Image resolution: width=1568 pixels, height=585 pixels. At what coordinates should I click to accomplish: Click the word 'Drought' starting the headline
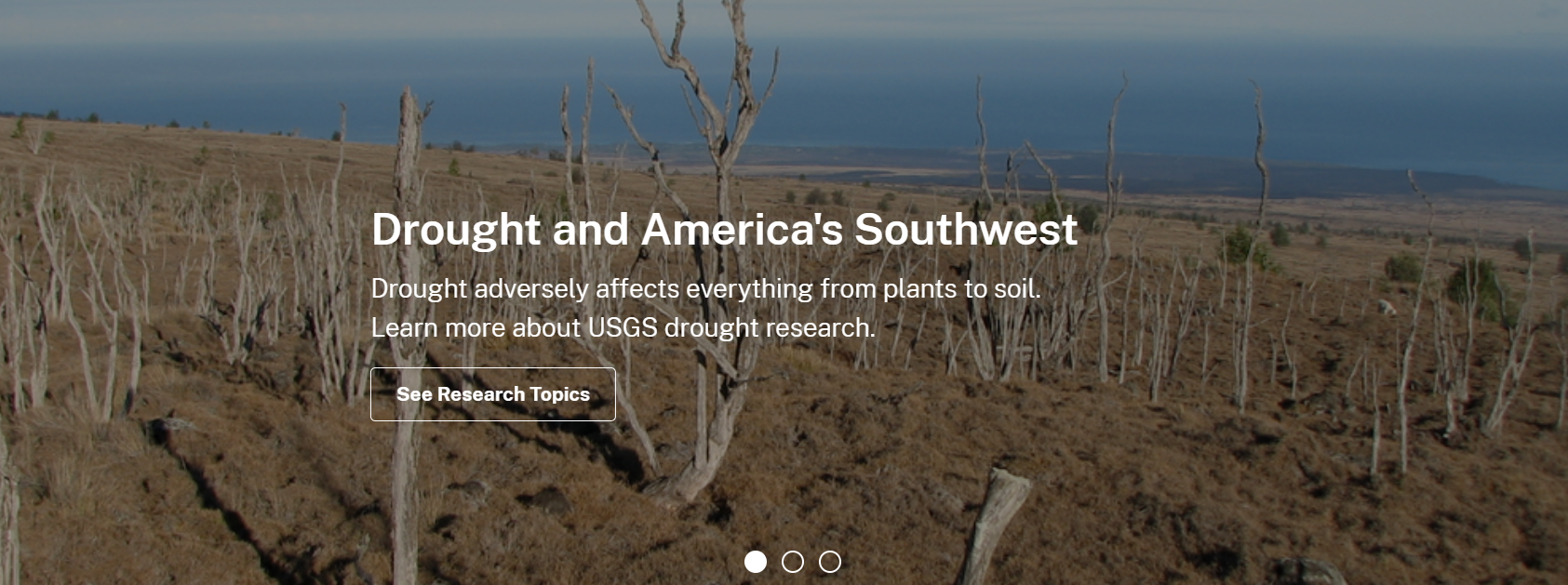click(x=456, y=230)
